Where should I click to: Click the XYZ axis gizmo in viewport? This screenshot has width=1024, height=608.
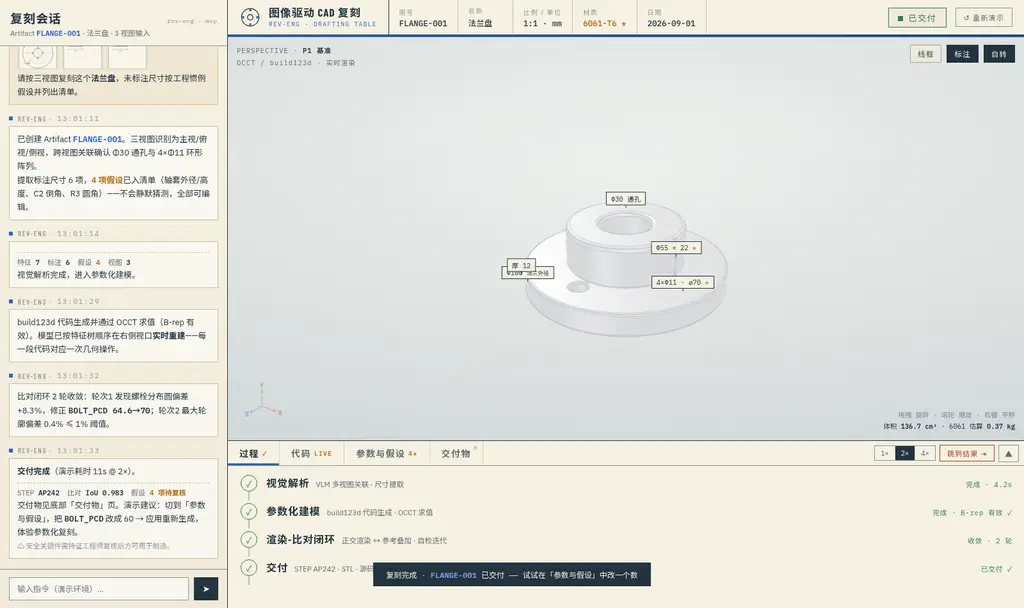pos(262,401)
